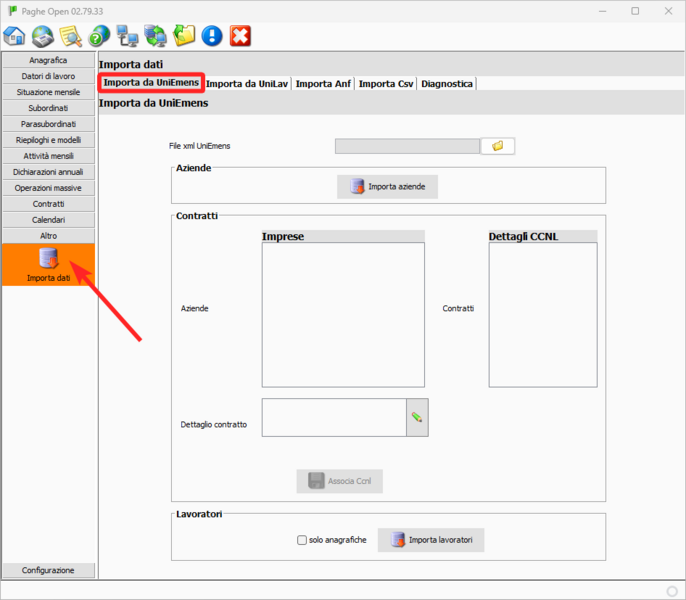Screen dimensions: 686x600
Task: Click inside the Imprese list box
Action: pyautogui.click(x=343, y=315)
